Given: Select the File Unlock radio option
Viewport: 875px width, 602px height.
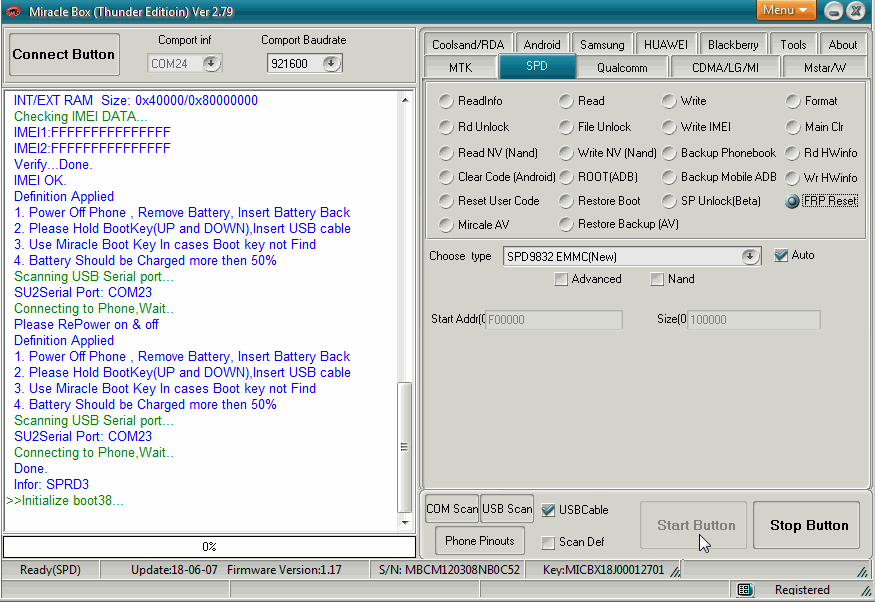Looking at the screenshot, I should pyautogui.click(x=566, y=127).
